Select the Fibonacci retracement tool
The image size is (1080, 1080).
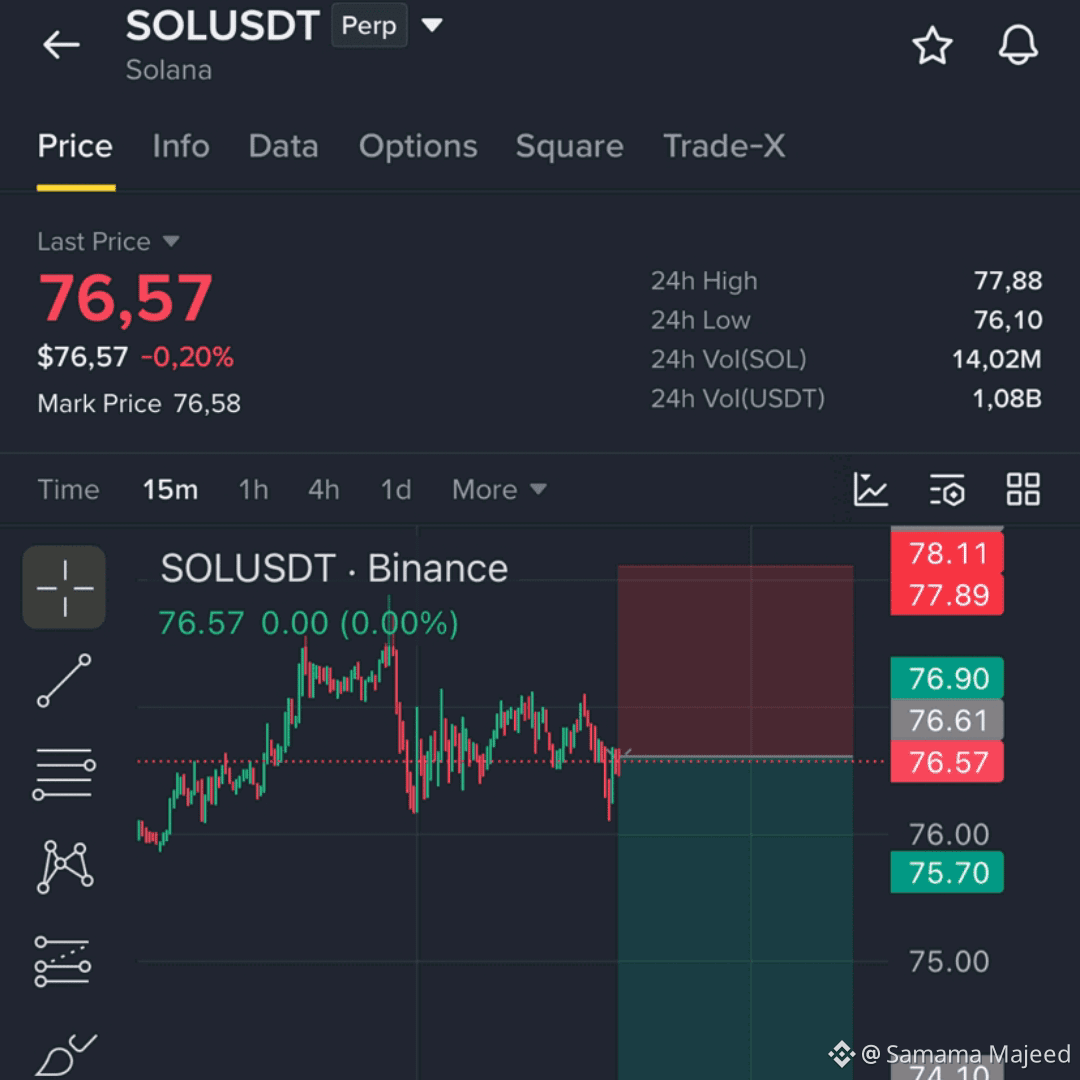(x=63, y=962)
